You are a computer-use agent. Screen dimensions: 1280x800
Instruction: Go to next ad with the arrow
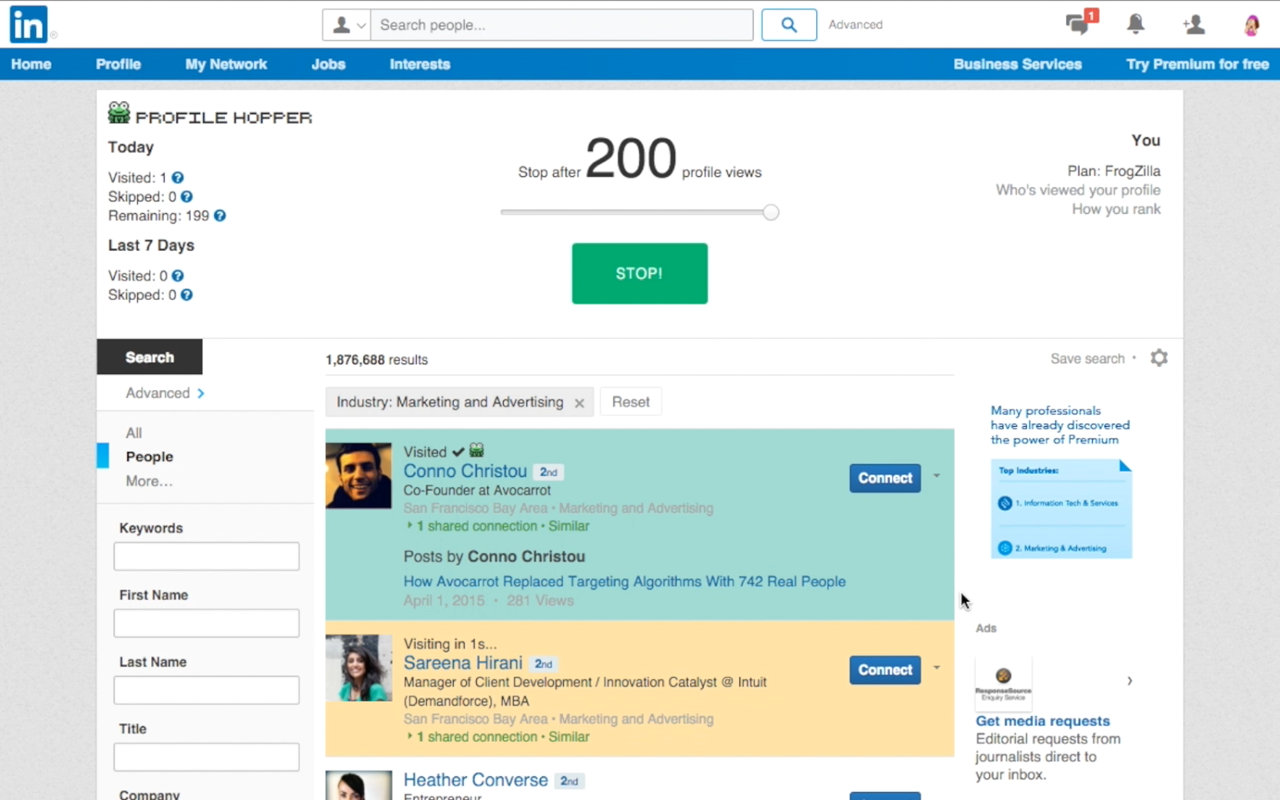(1130, 681)
